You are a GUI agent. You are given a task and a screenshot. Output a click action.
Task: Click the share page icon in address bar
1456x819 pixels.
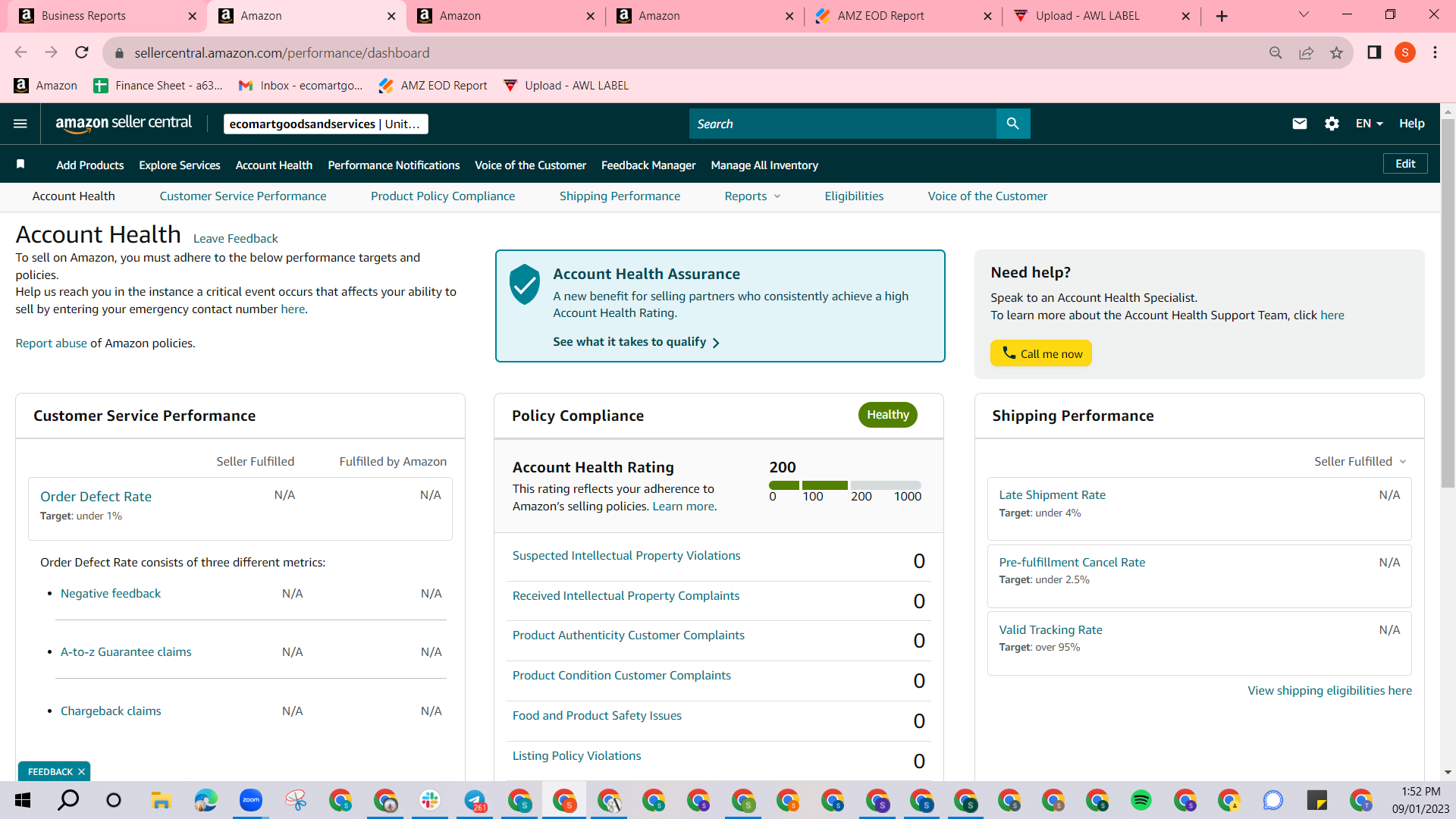point(1306,52)
